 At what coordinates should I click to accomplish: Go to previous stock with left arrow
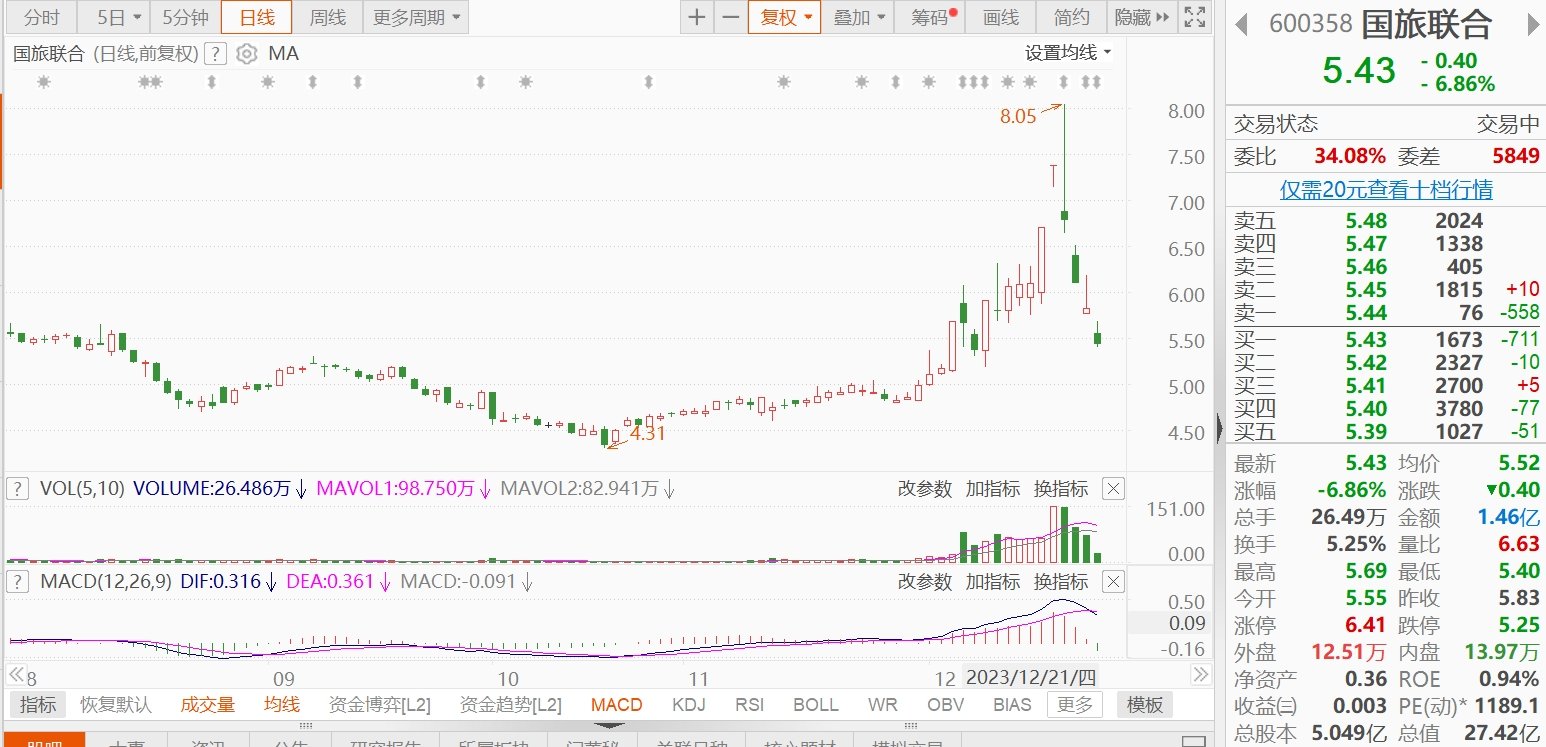pyautogui.click(x=1243, y=23)
